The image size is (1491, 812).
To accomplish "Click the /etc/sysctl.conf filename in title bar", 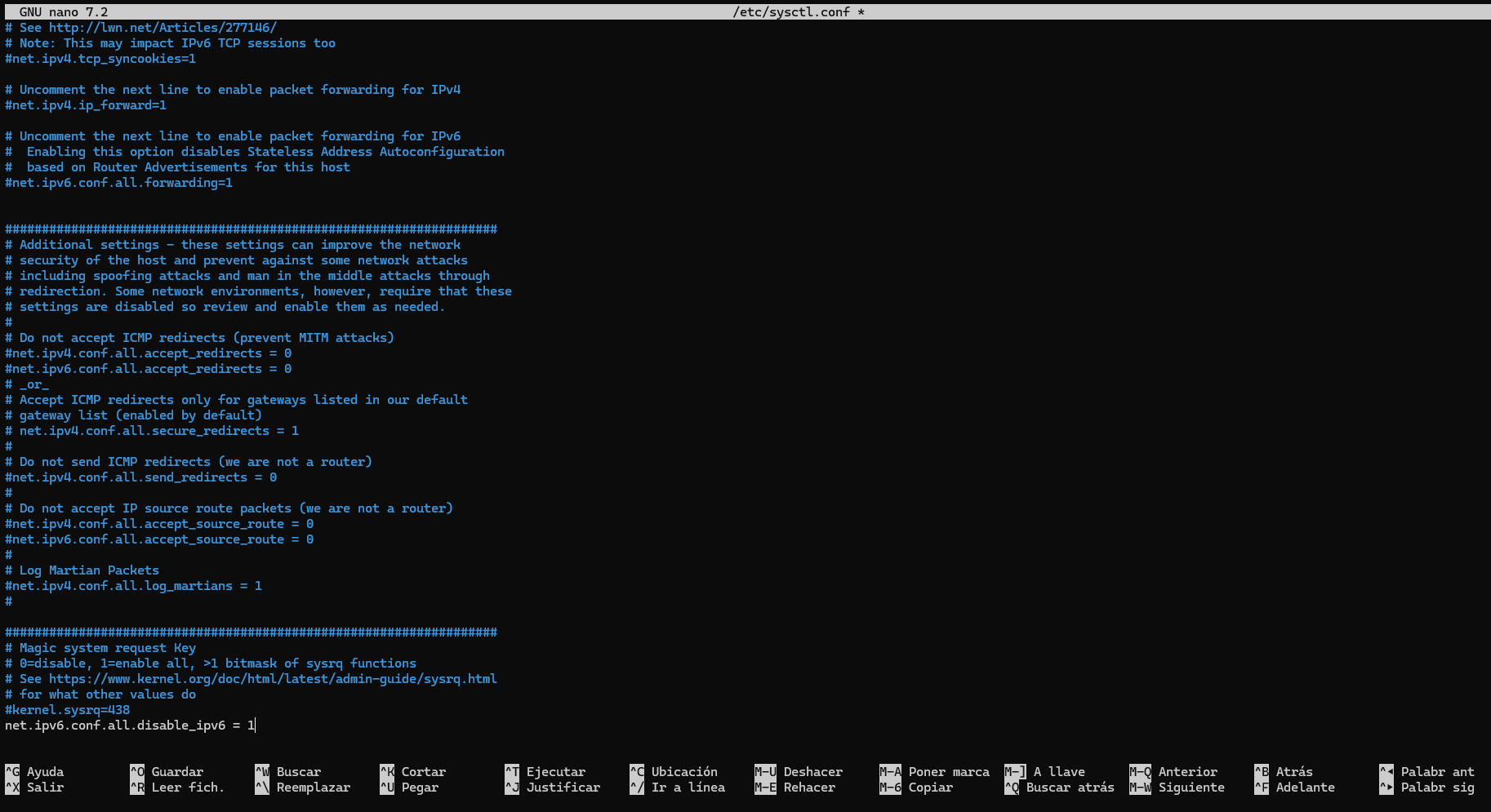I will coord(790,11).
